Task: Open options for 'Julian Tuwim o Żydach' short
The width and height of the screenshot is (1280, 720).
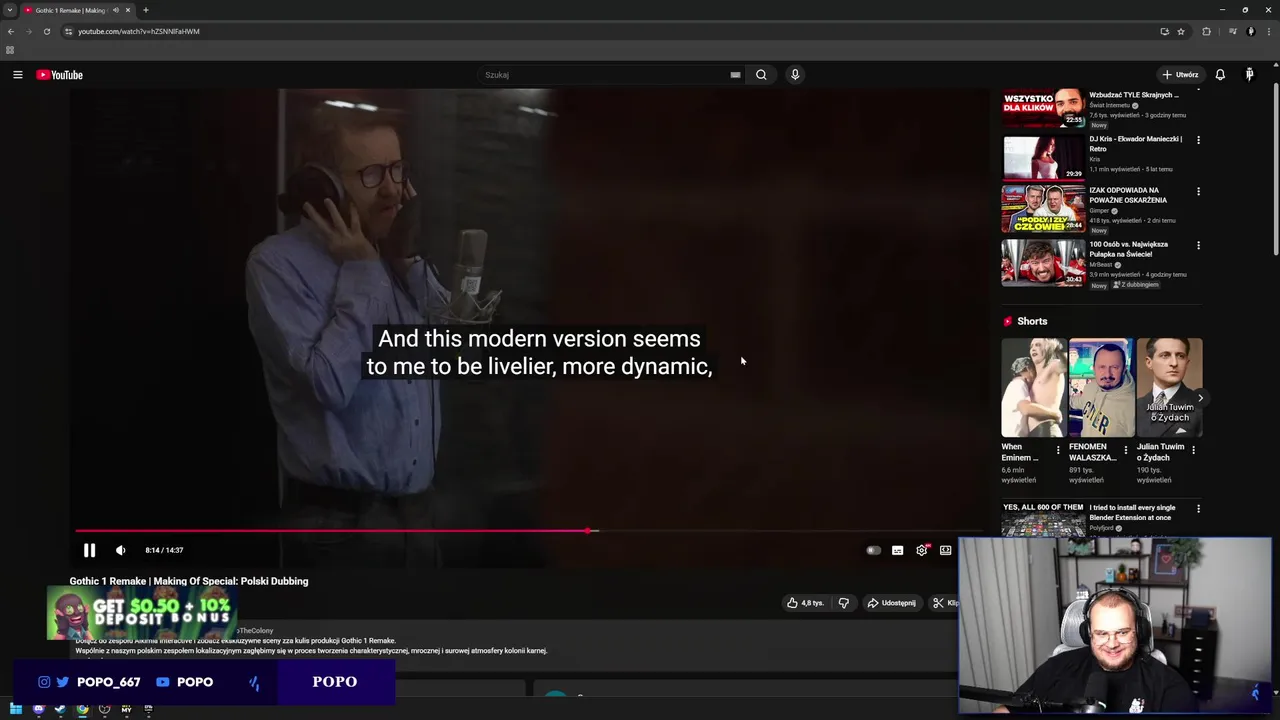Action: pyautogui.click(x=1193, y=450)
